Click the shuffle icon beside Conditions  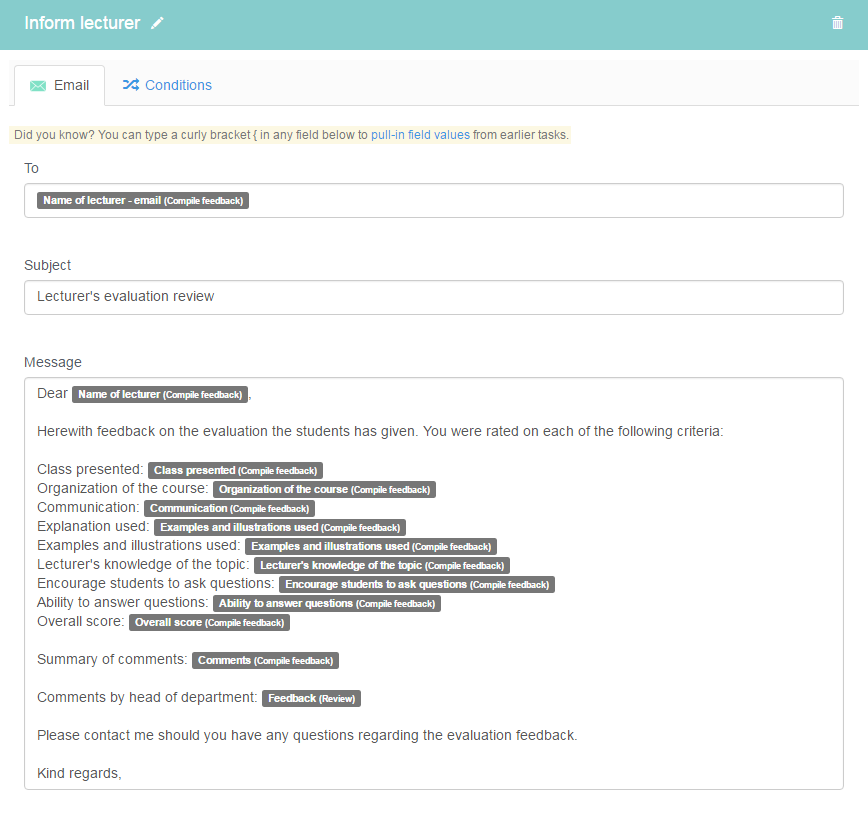[130, 85]
